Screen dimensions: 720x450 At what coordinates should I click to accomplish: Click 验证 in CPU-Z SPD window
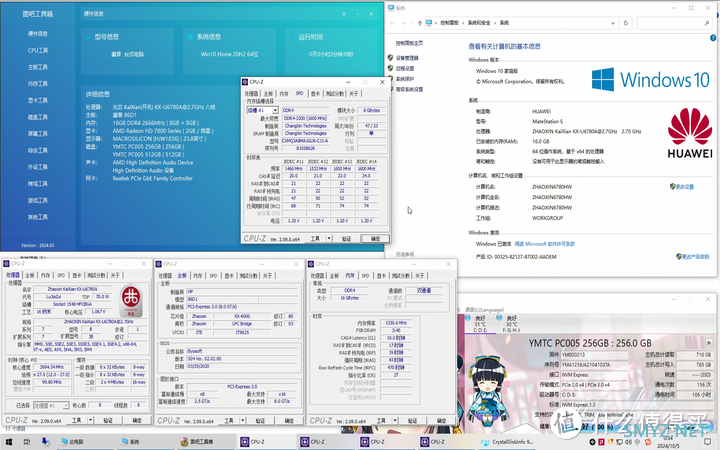pos(347,239)
